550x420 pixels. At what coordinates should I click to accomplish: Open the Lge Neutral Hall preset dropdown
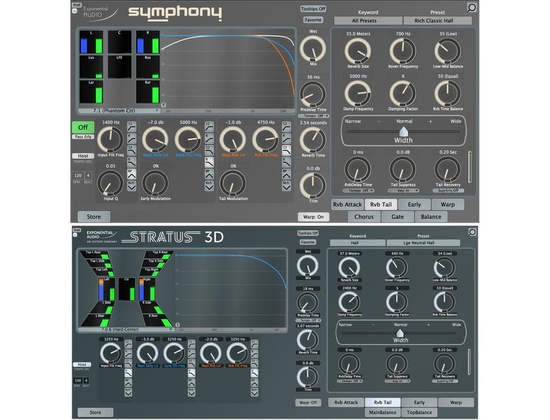click(423, 243)
